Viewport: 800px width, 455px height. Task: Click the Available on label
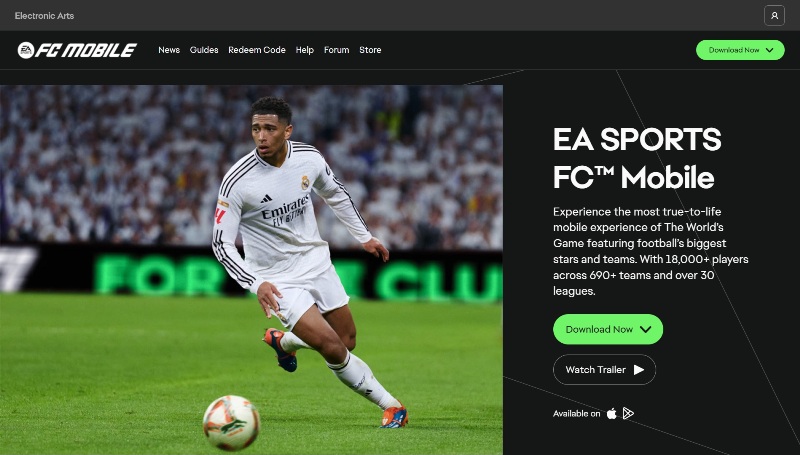[577, 414]
